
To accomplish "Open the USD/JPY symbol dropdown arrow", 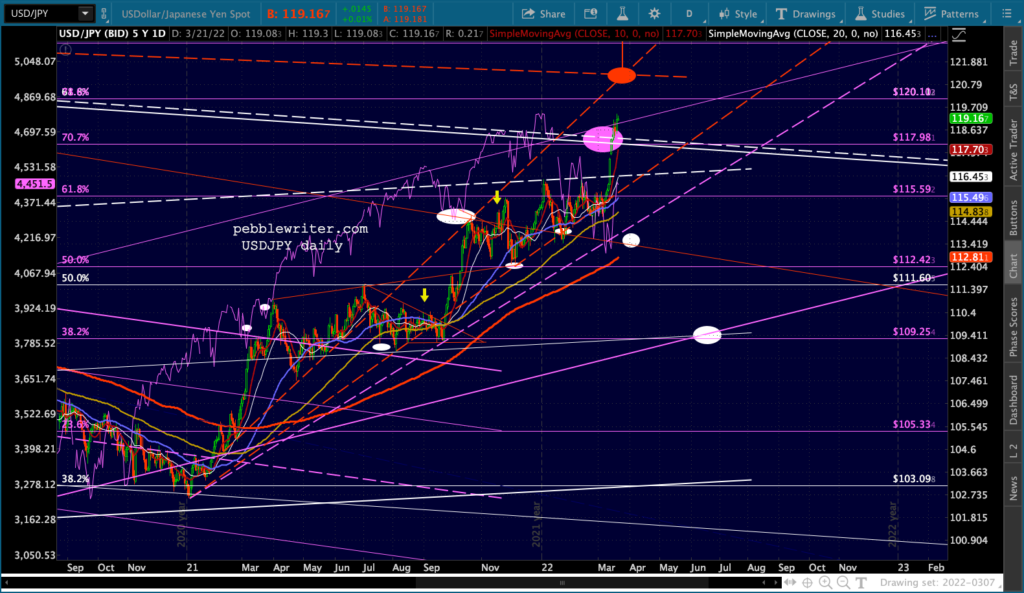I will click(85, 13).
